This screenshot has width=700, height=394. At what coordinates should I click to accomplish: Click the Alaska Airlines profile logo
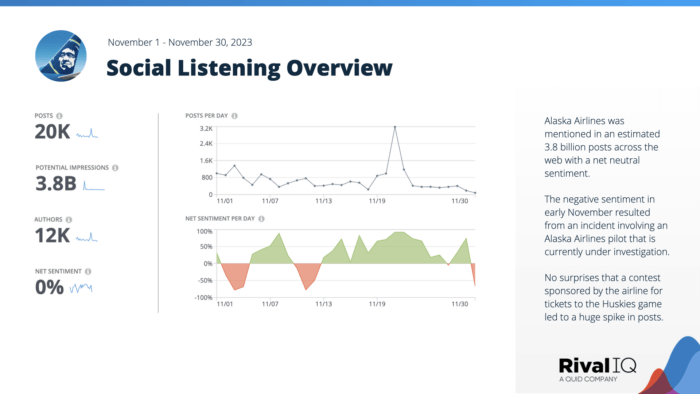pyautogui.click(x=61, y=56)
